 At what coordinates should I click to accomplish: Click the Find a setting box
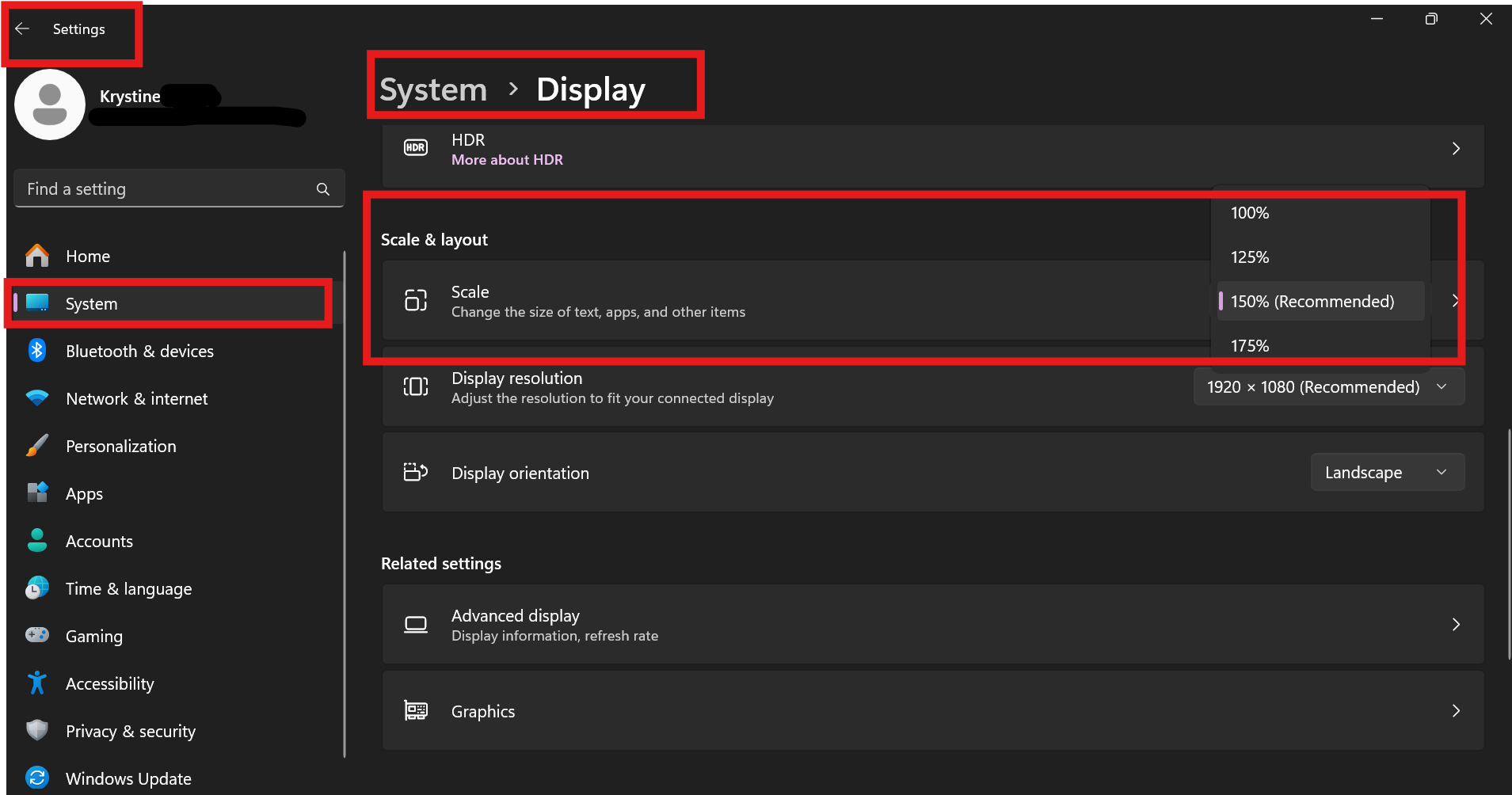click(x=166, y=189)
